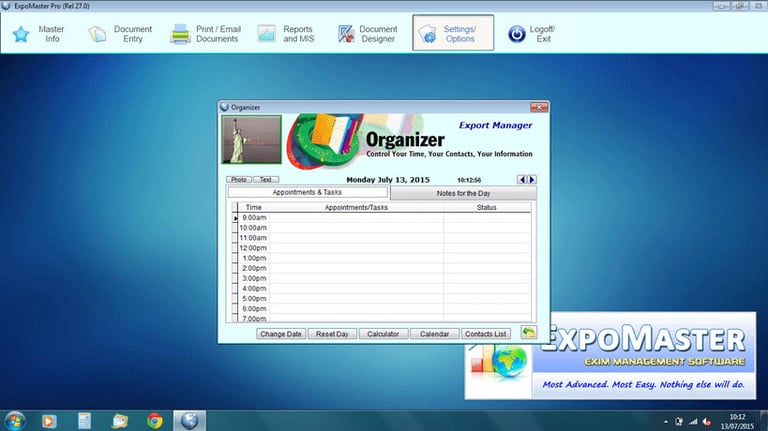Screen dimensions: 768x431
Task: Click the Print / Email Documents printer icon
Action: coord(180,34)
